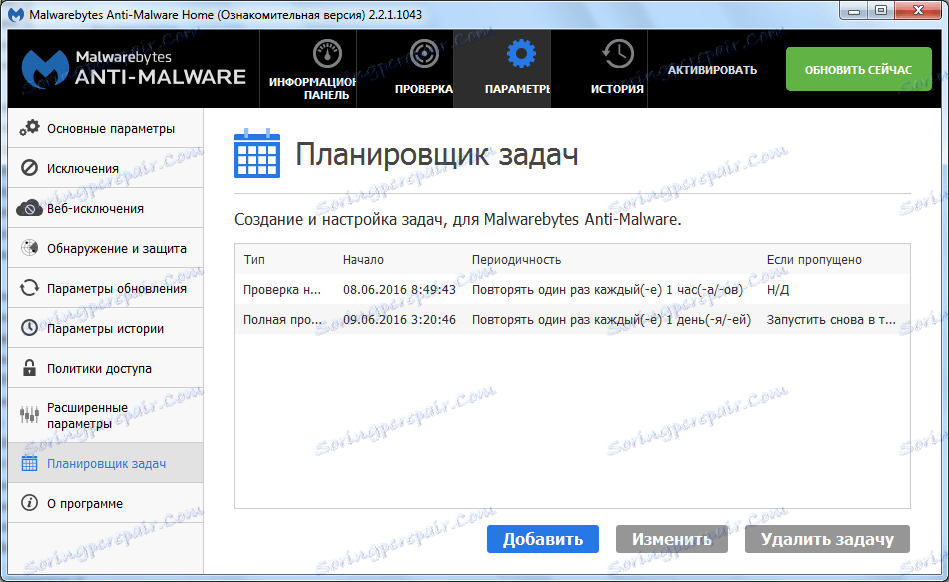Click the Изменить button
Image resolution: width=949 pixels, height=582 pixels.
672,538
